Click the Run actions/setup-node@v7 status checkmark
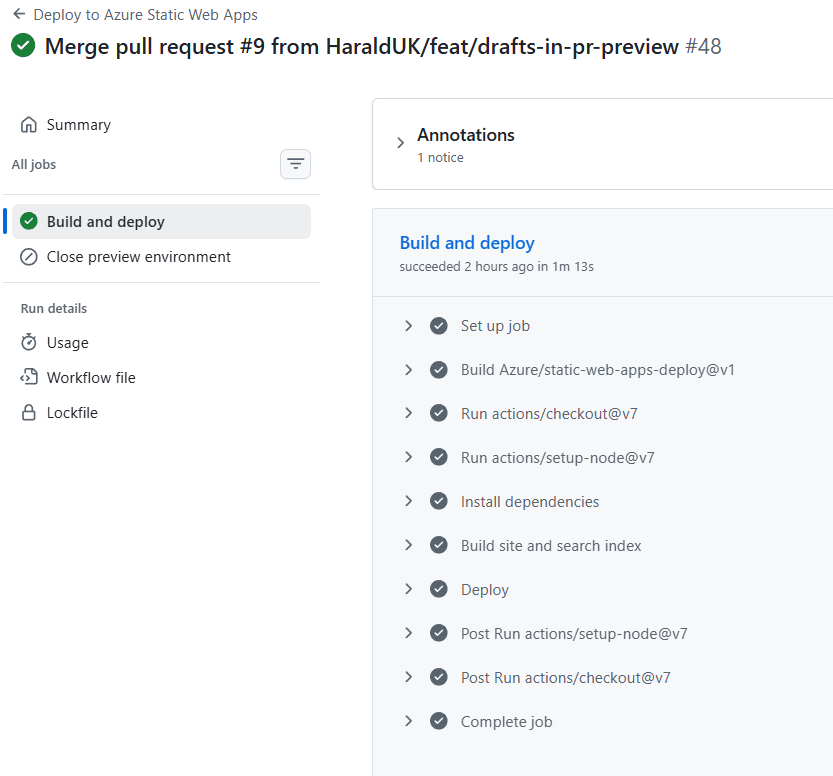Viewport: 833px width, 776px height. (x=439, y=457)
